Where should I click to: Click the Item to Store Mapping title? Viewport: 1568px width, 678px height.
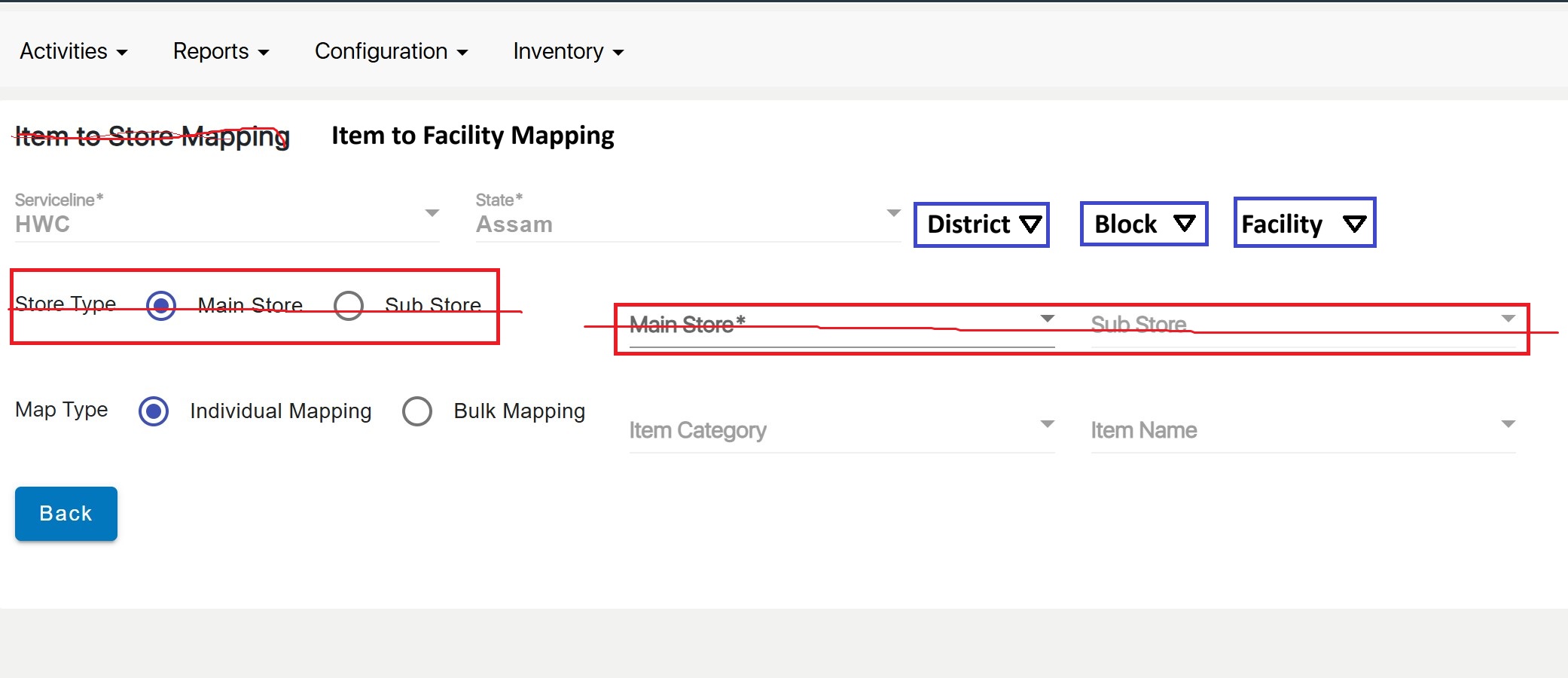pyautogui.click(x=151, y=136)
